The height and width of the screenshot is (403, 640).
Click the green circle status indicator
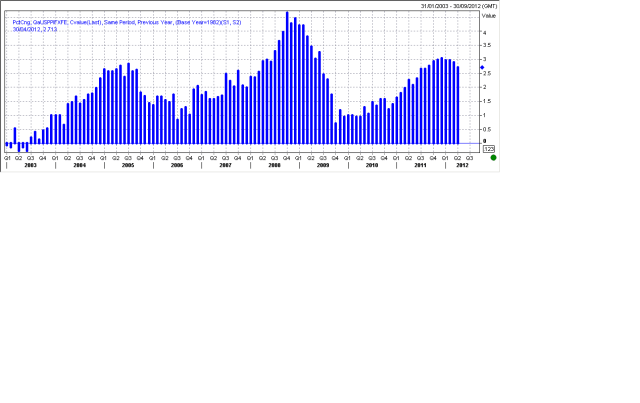tap(493, 158)
